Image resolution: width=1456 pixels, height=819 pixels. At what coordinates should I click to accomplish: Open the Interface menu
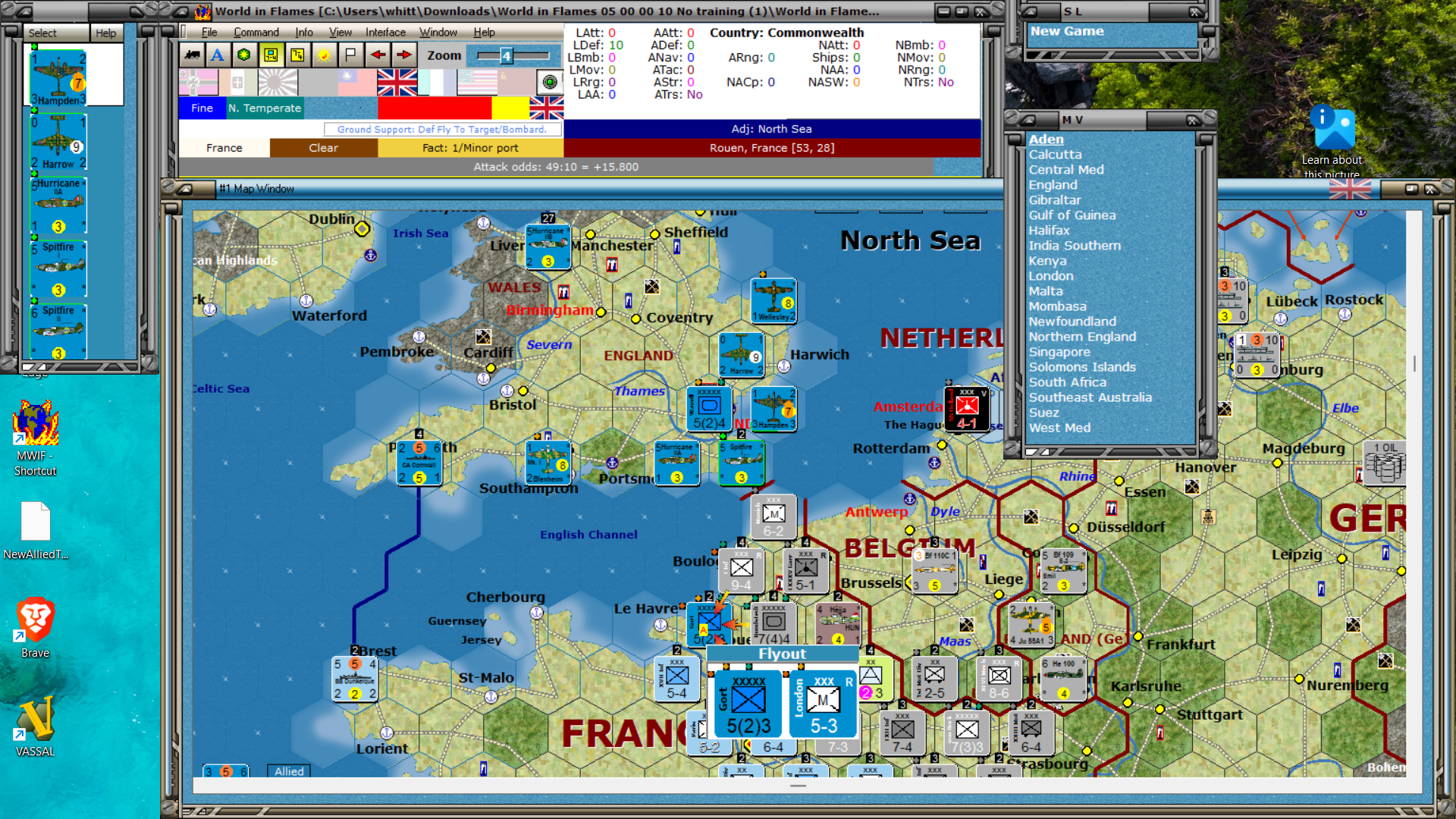[x=385, y=32]
